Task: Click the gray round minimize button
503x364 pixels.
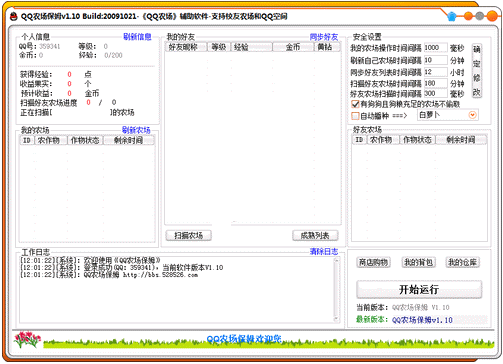Action: click(x=479, y=16)
